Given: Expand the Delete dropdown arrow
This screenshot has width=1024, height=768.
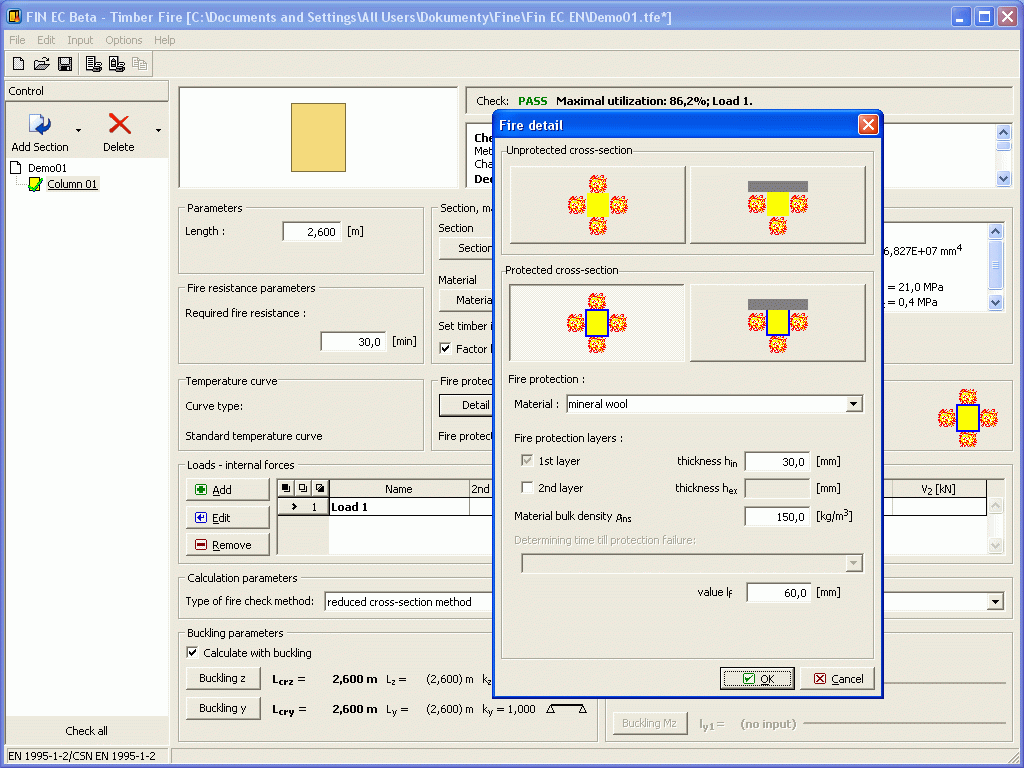Looking at the screenshot, I should point(158,130).
